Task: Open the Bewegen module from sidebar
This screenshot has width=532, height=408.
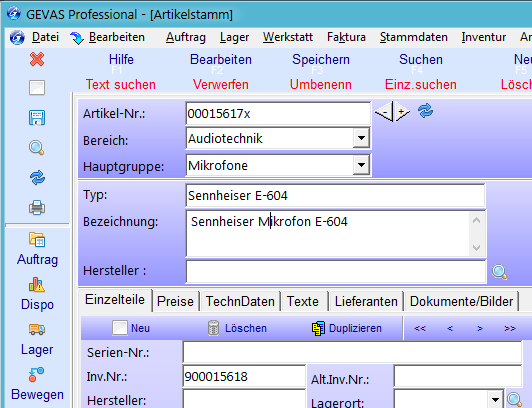Action: click(37, 385)
